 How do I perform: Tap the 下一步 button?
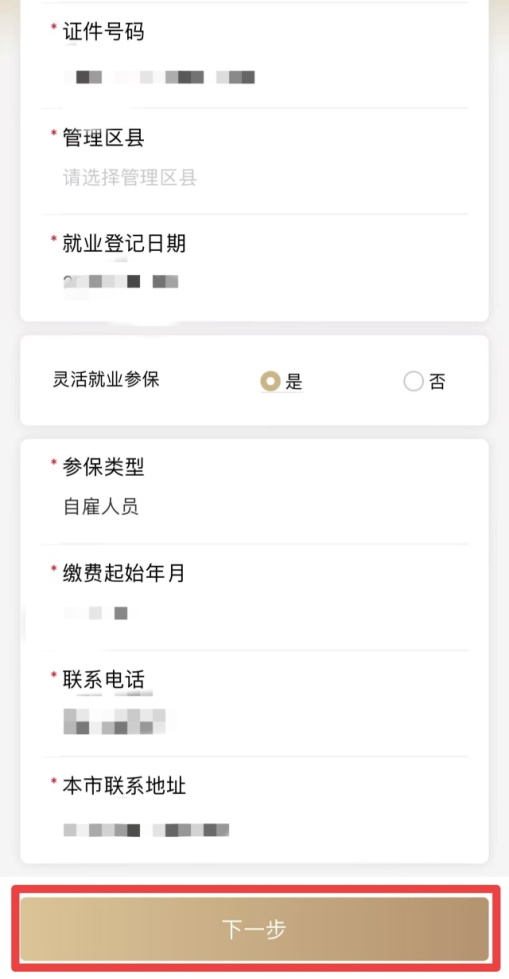[254, 929]
